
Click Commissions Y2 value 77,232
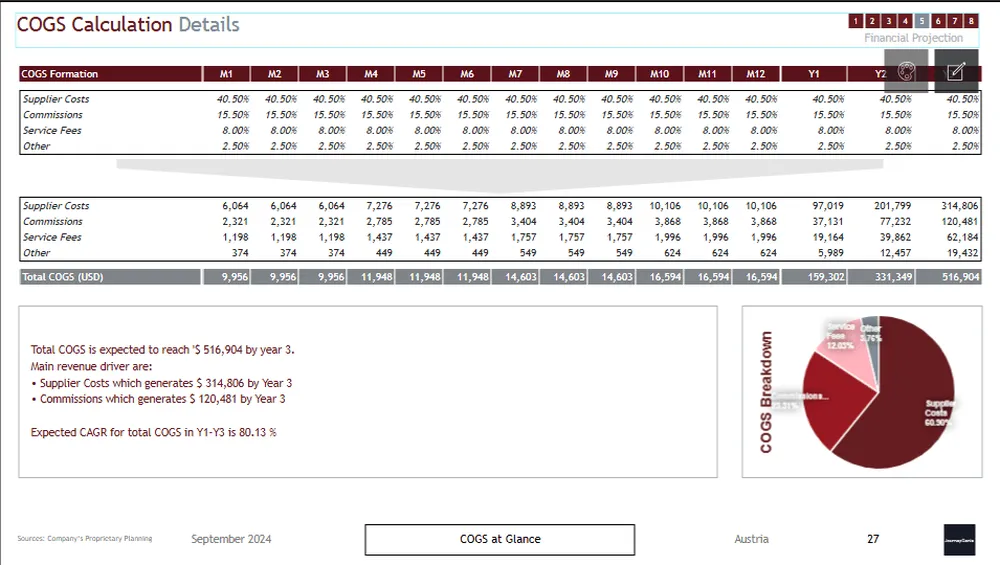[x=895, y=221]
